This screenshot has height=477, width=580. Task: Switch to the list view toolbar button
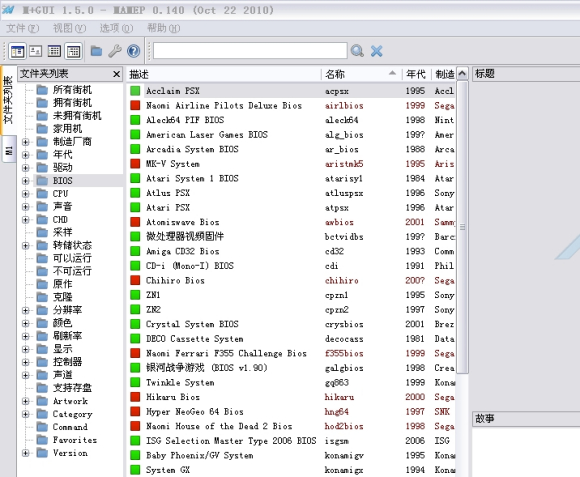point(54,51)
